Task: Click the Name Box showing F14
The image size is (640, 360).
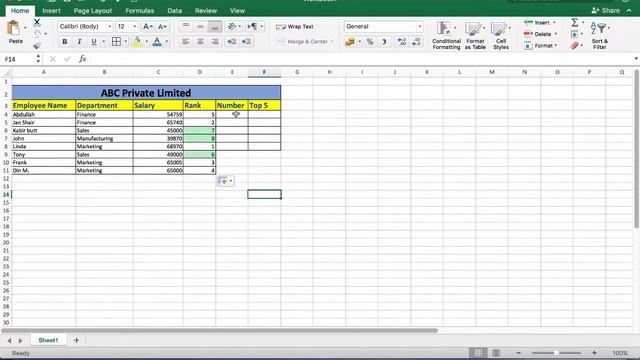Action: pyautogui.click(x=19, y=59)
